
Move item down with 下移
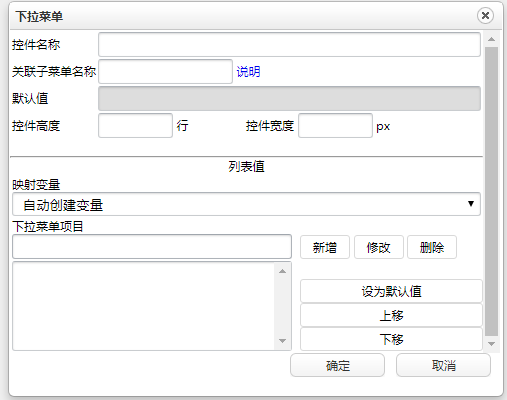click(x=391, y=339)
